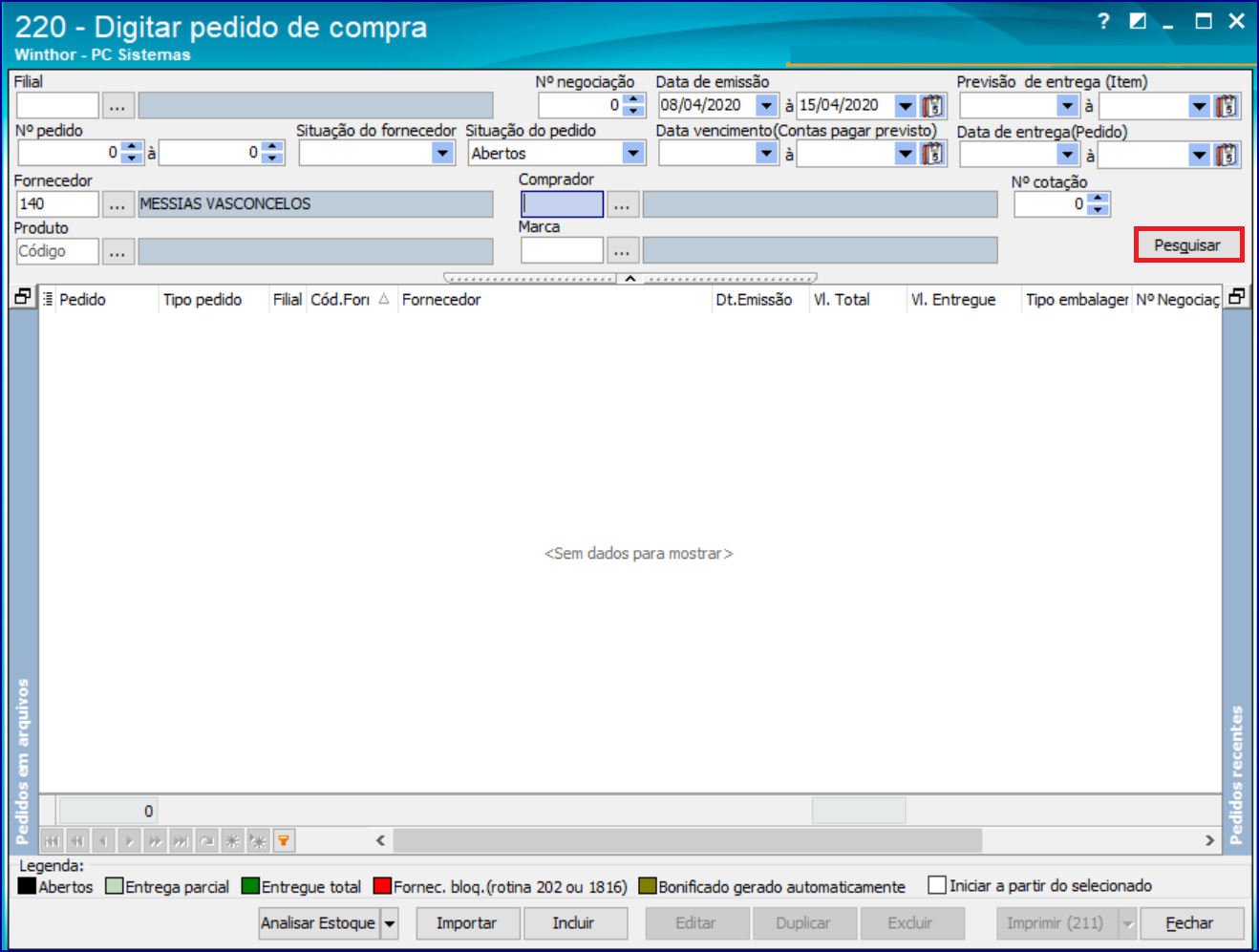
Task: Open first Data vencimento date dropdown
Action: click(x=766, y=154)
